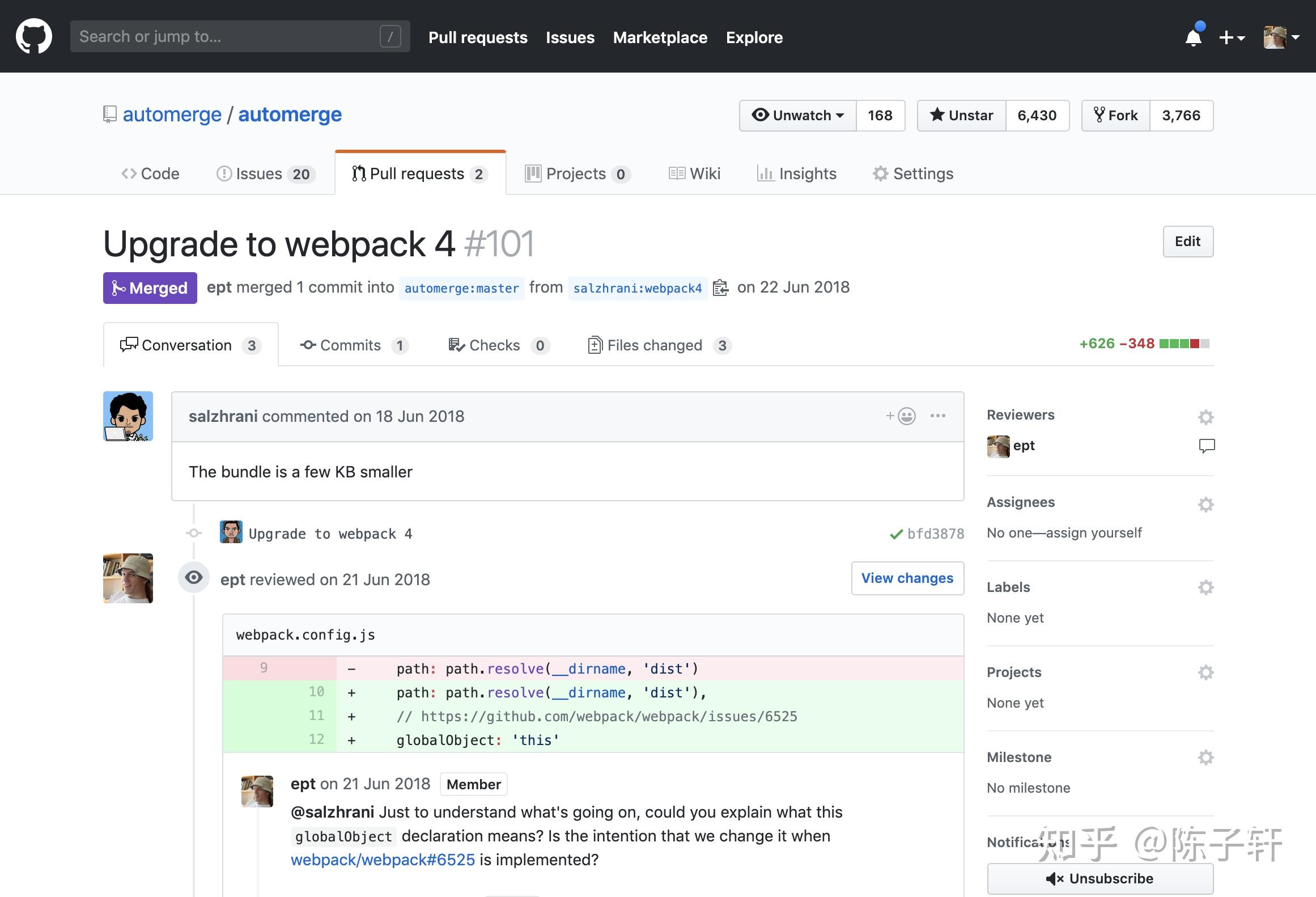Click the View changes button
1316x897 pixels.
pos(907,578)
